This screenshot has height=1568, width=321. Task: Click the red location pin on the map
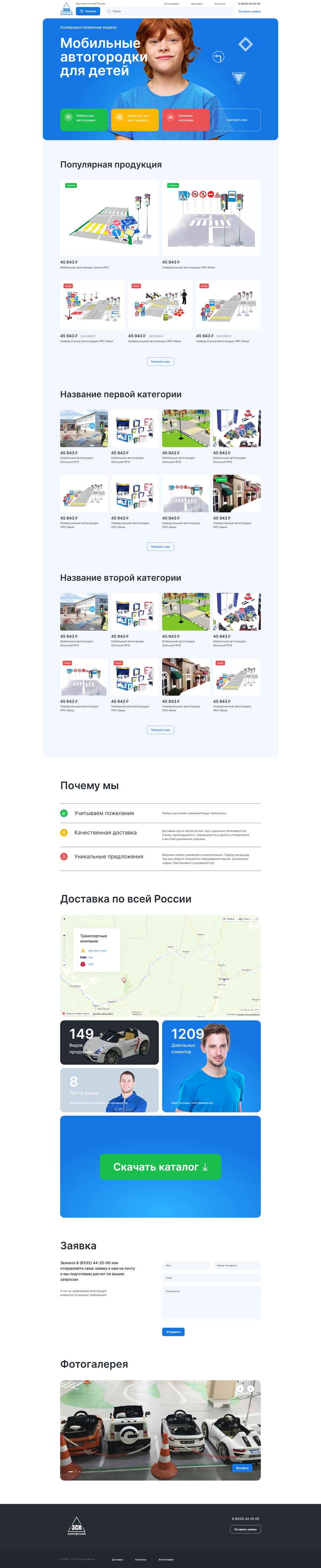(124, 980)
